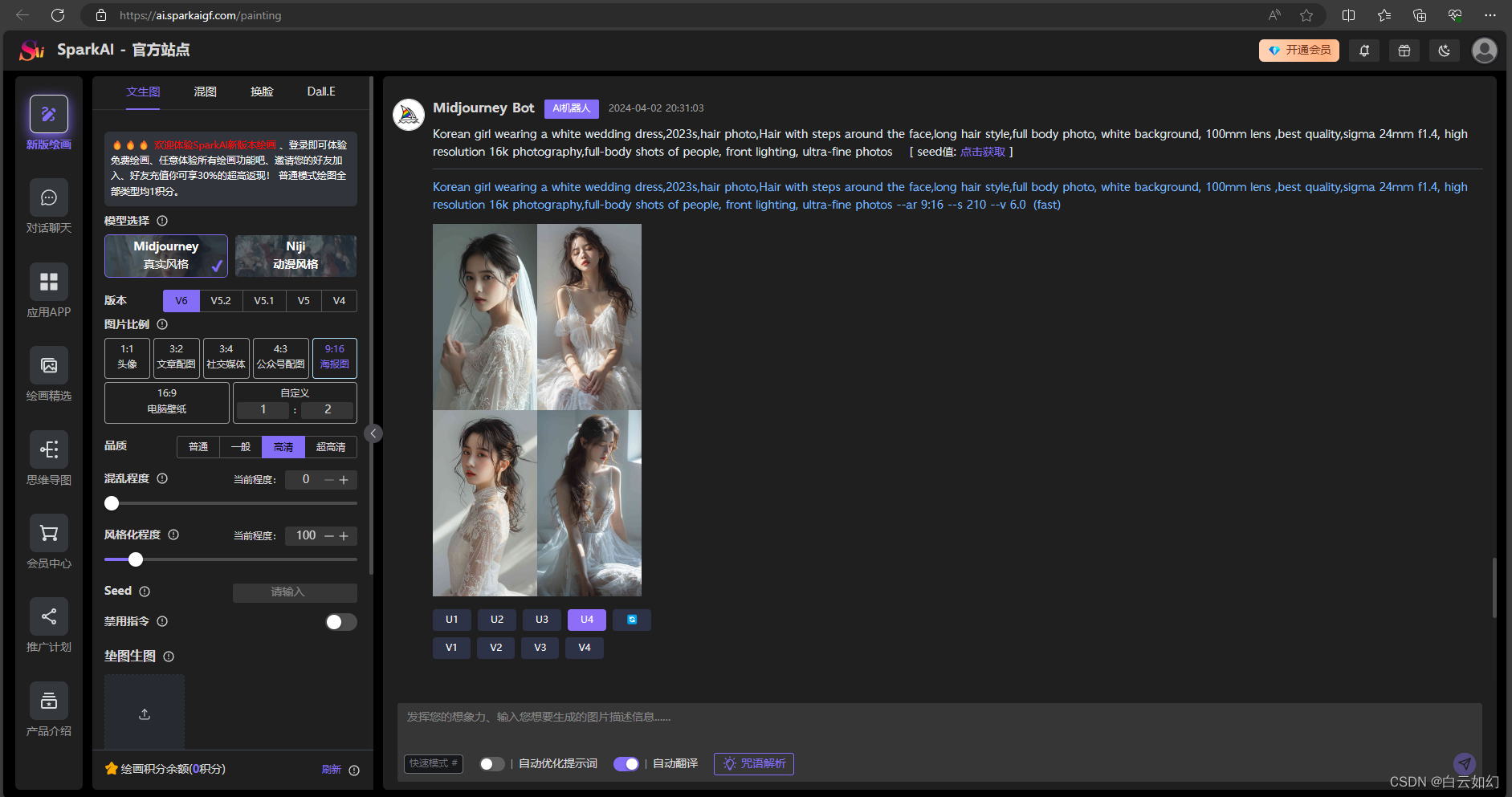Open the 应用APP grid icon

pyautogui.click(x=49, y=282)
